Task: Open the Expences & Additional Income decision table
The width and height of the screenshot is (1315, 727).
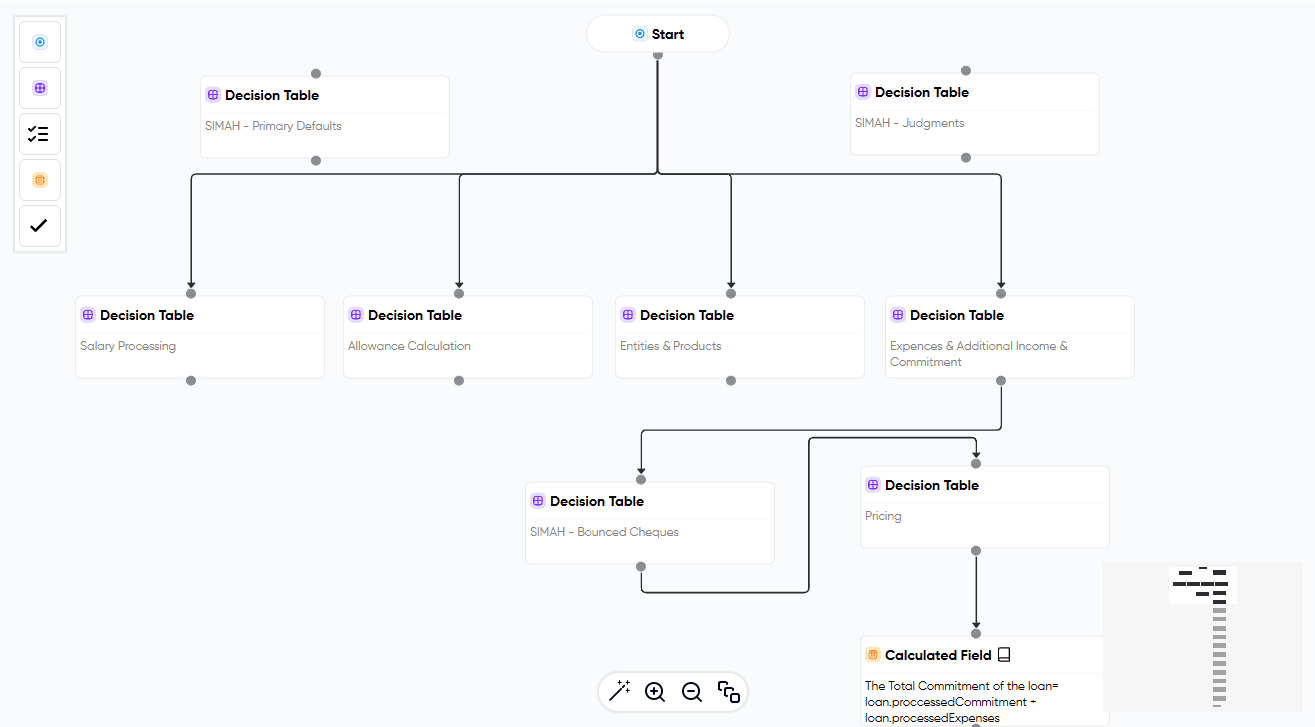Action: tap(1009, 336)
